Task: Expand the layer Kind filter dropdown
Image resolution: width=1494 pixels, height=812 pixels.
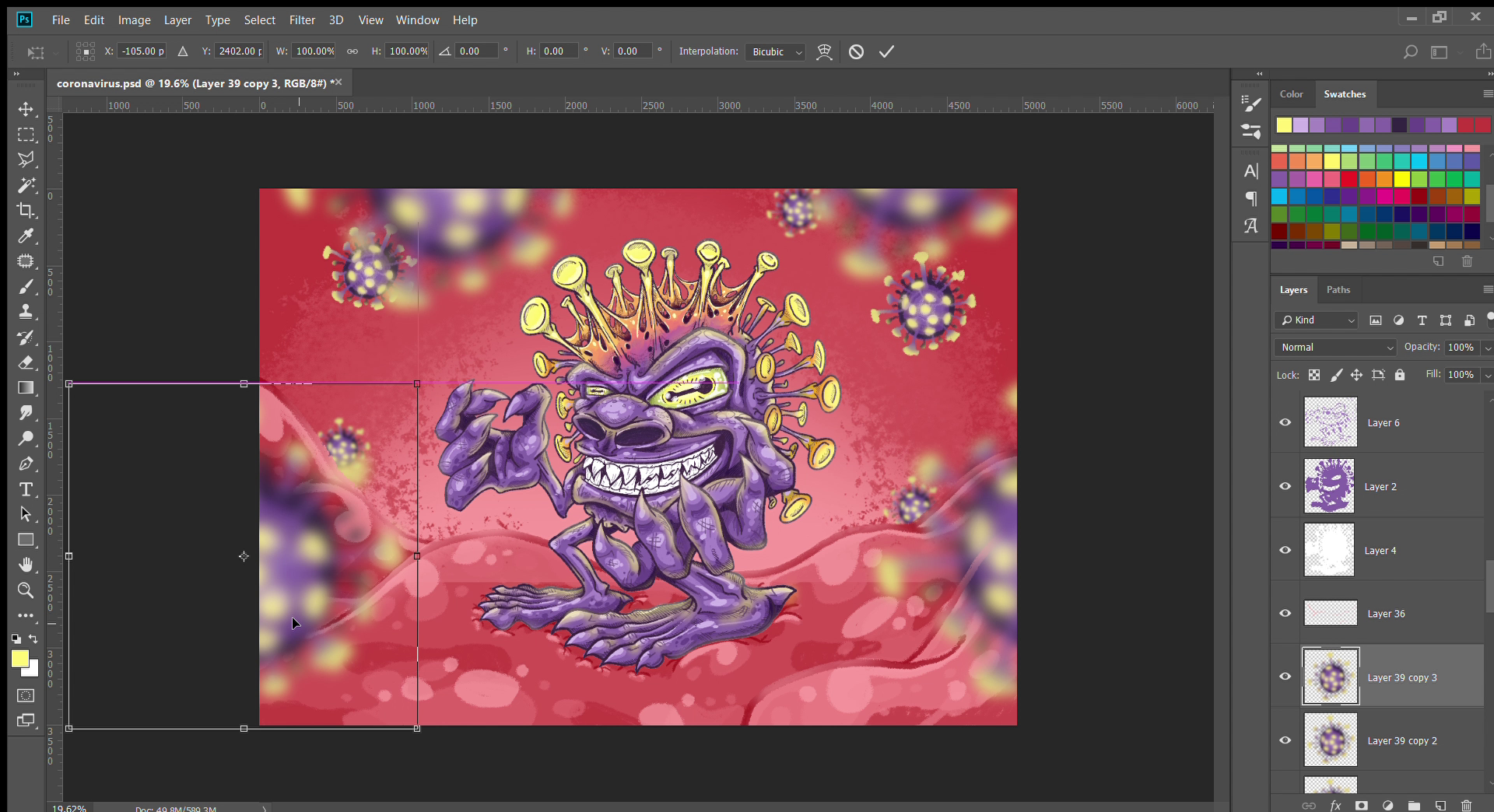Action: (1317, 320)
